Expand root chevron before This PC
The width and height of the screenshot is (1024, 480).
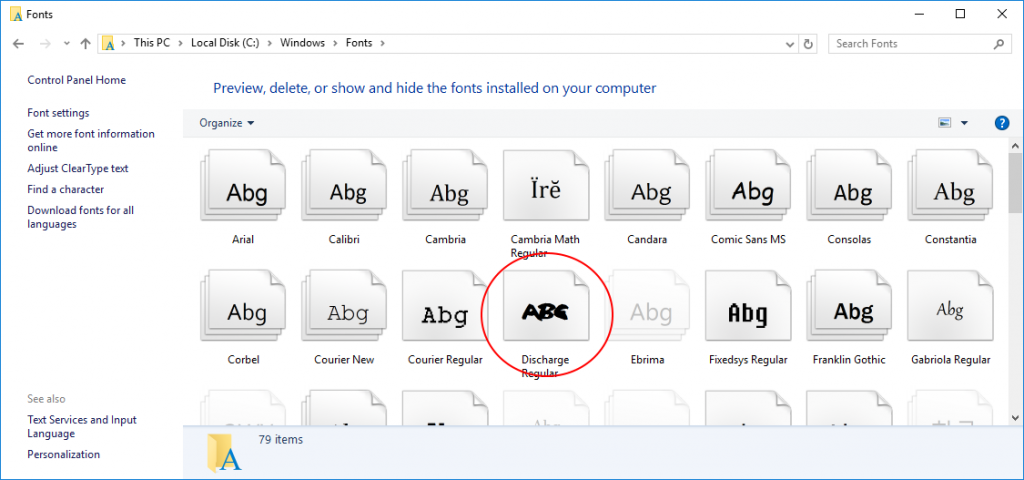pos(123,43)
